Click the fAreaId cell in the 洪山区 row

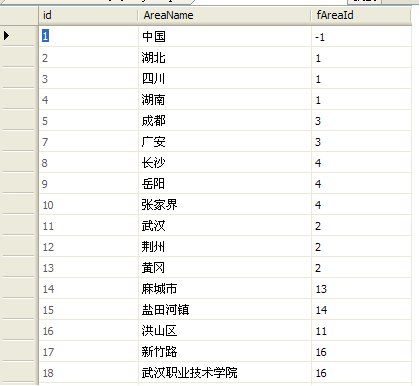pyautogui.click(x=361, y=331)
